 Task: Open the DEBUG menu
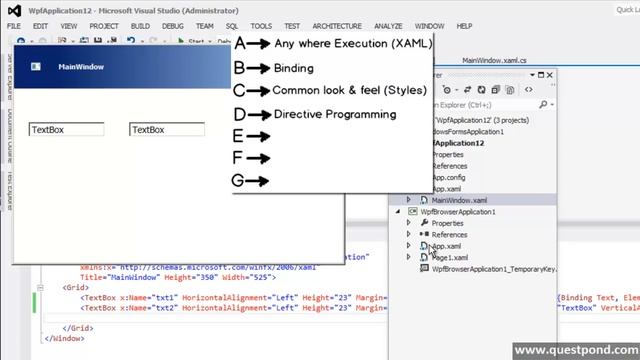(173, 26)
